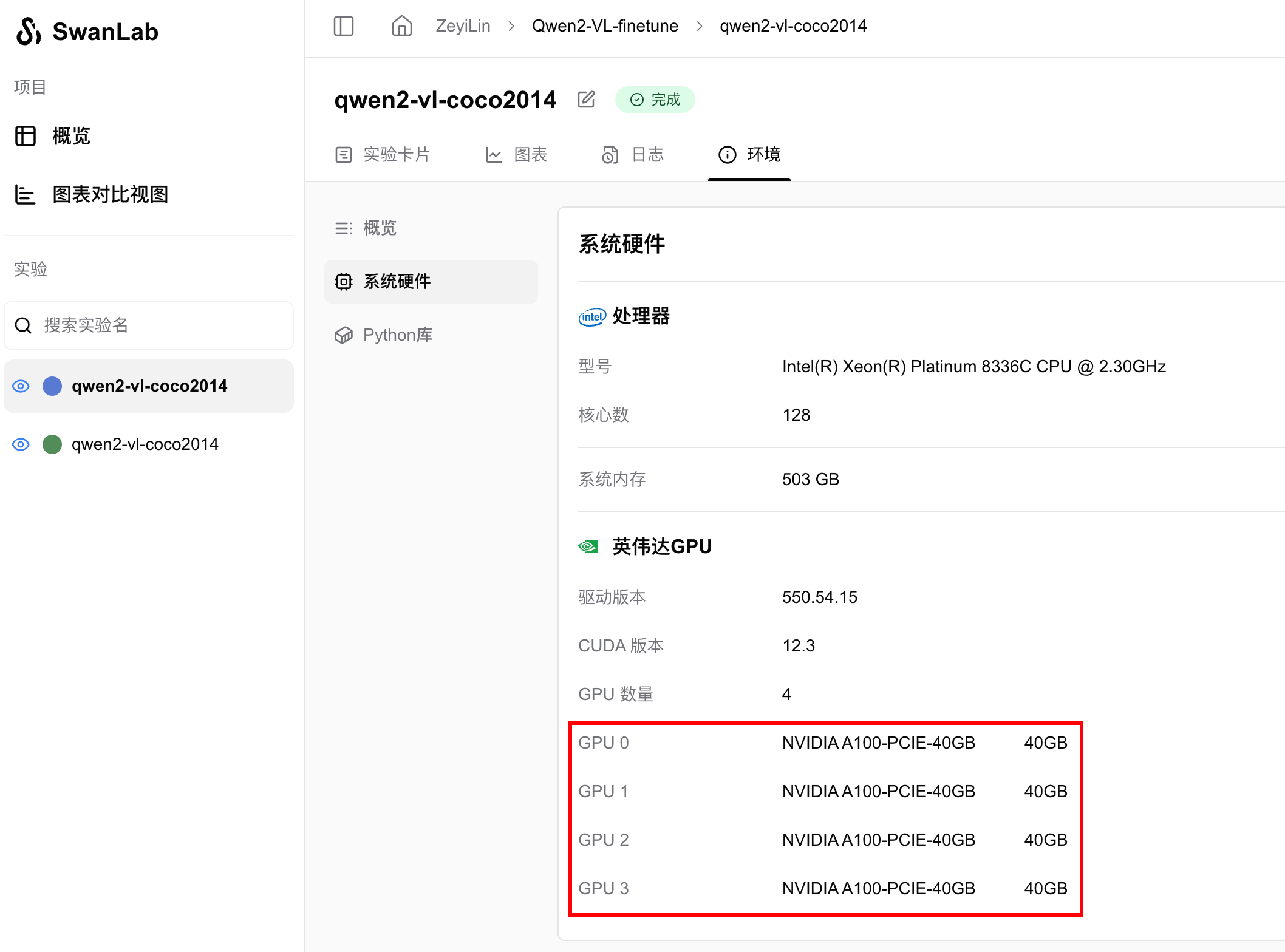The width and height of the screenshot is (1285, 952).
Task: Open the 实验卡片 tab
Action: [x=383, y=155]
